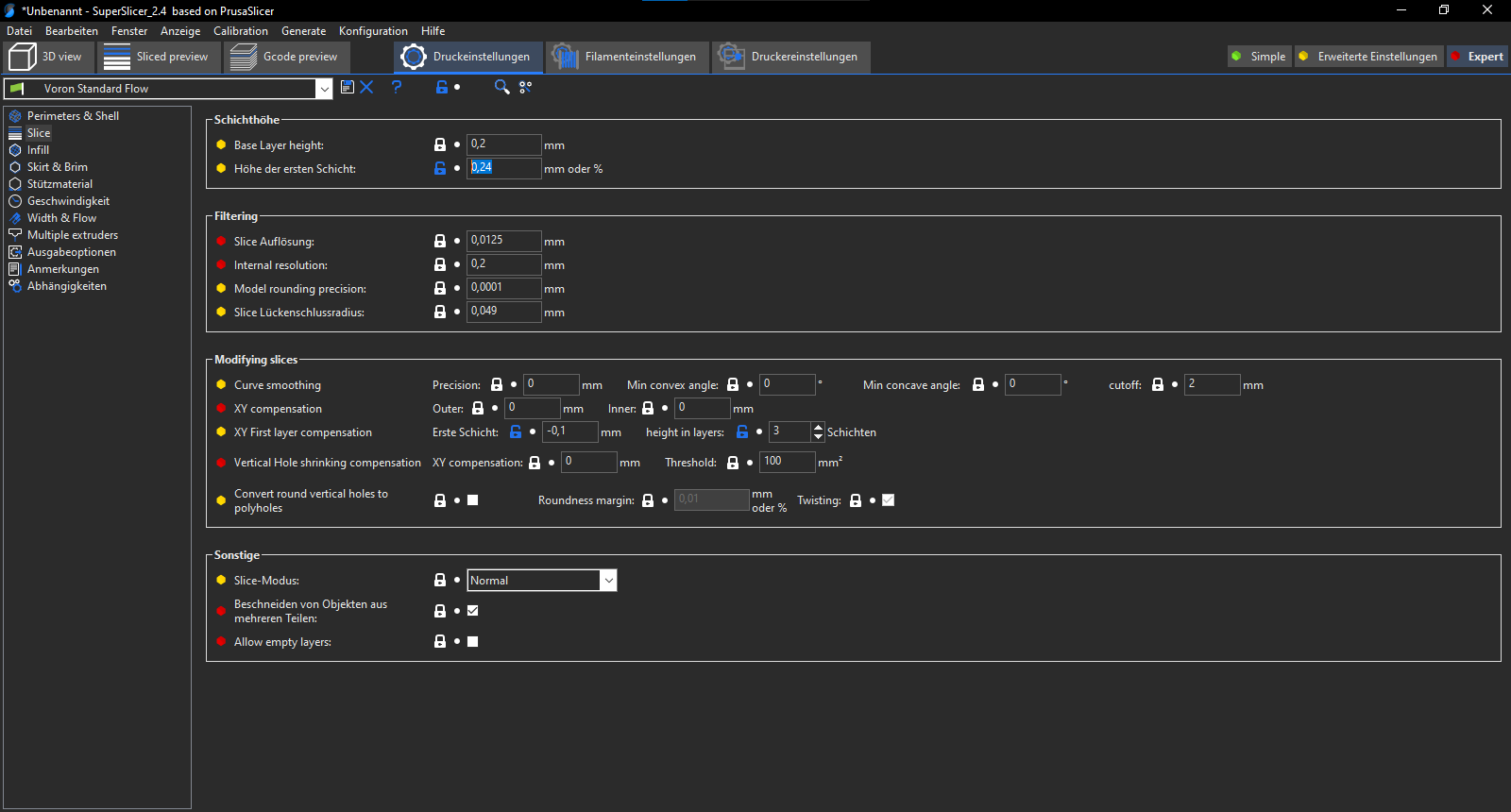Click lock icon for Min concave angle
Viewport: 1511px width, 812px height.
pyautogui.click(x=978, y=384)
